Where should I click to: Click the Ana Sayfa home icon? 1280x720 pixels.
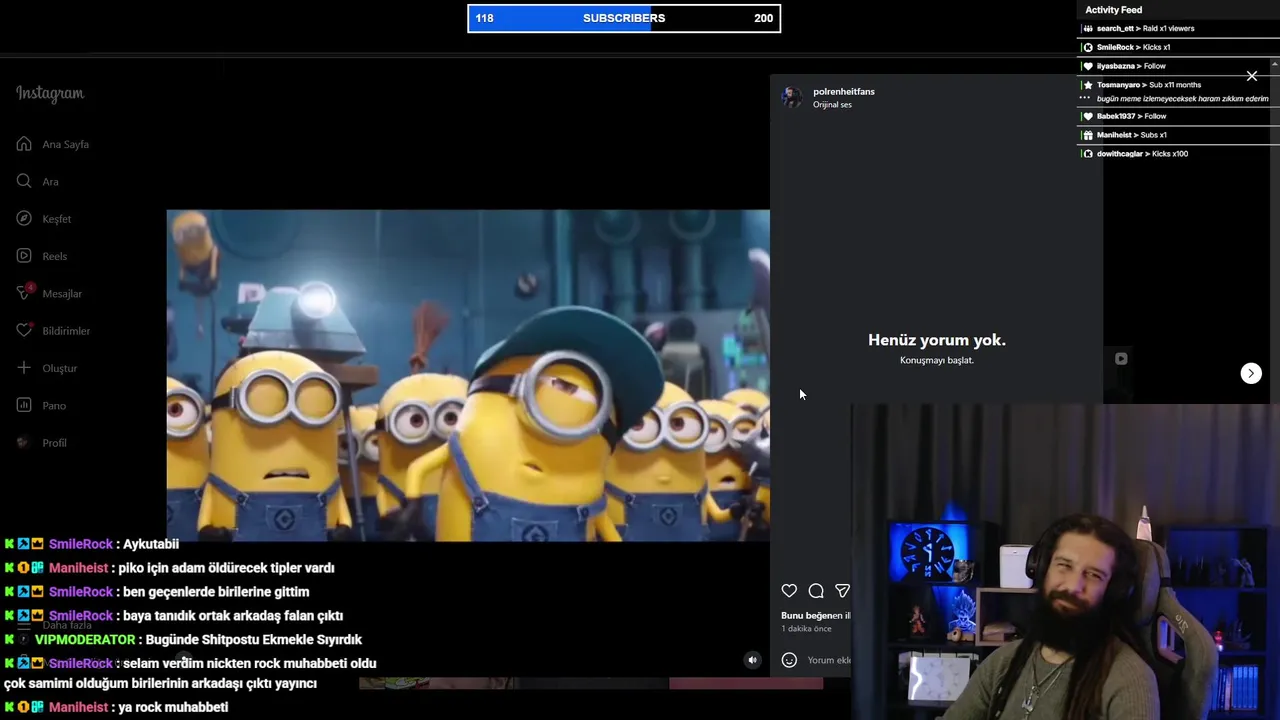click(x=24, y=144)
